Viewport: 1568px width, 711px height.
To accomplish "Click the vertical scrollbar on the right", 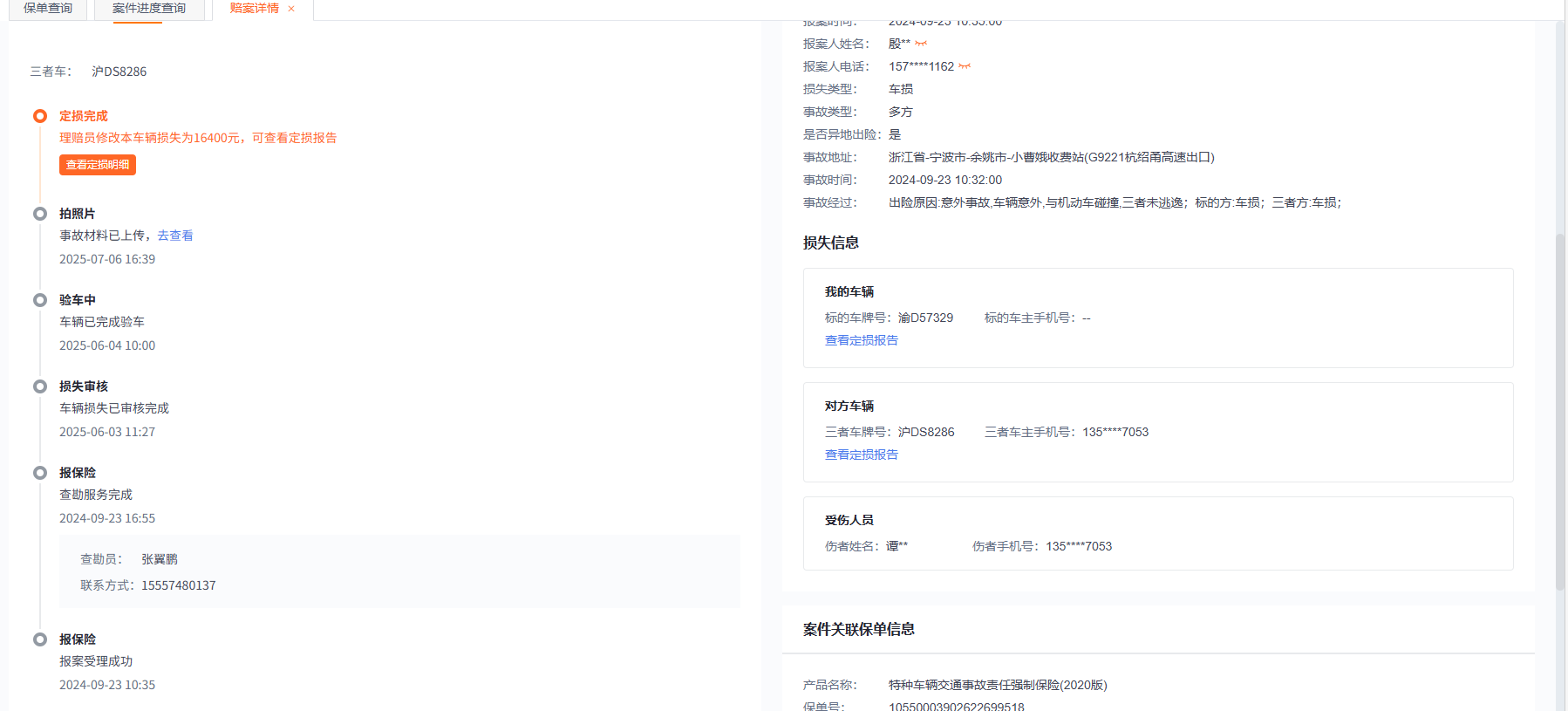I will 1560,410.
